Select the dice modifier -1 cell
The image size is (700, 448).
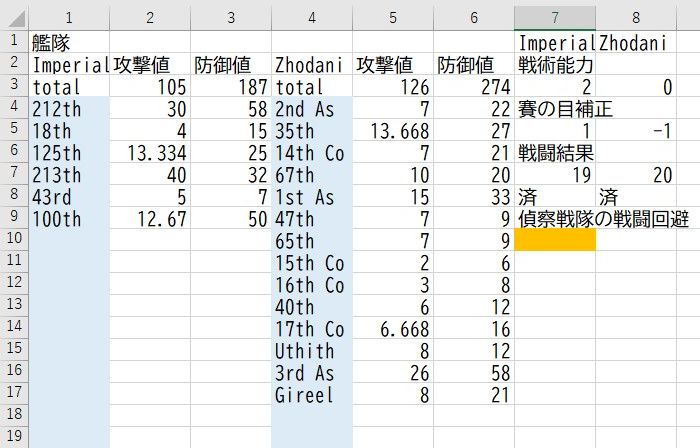[x=636, y=130]
